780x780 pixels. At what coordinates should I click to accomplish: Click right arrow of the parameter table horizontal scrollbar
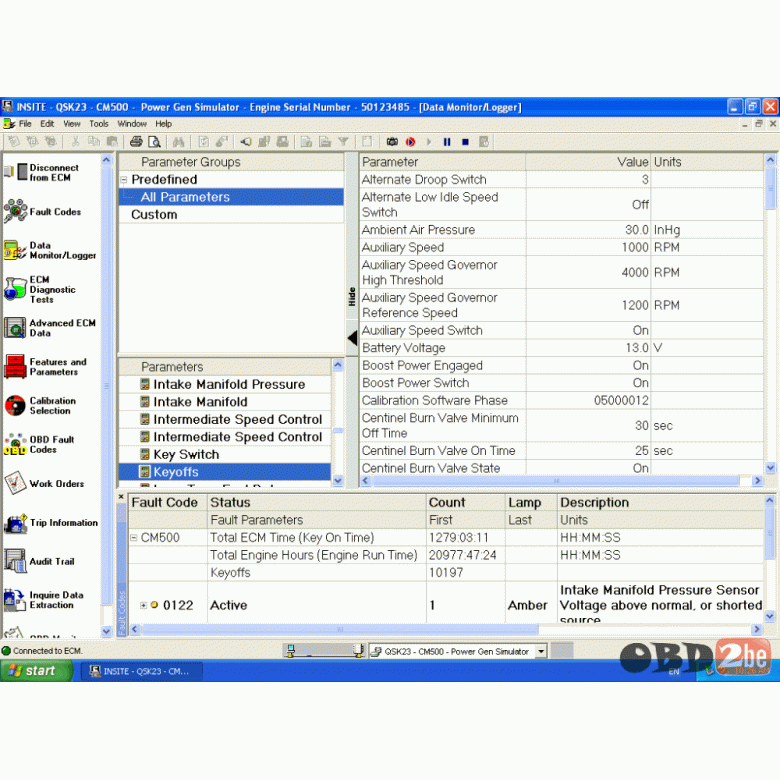point(757,481)
